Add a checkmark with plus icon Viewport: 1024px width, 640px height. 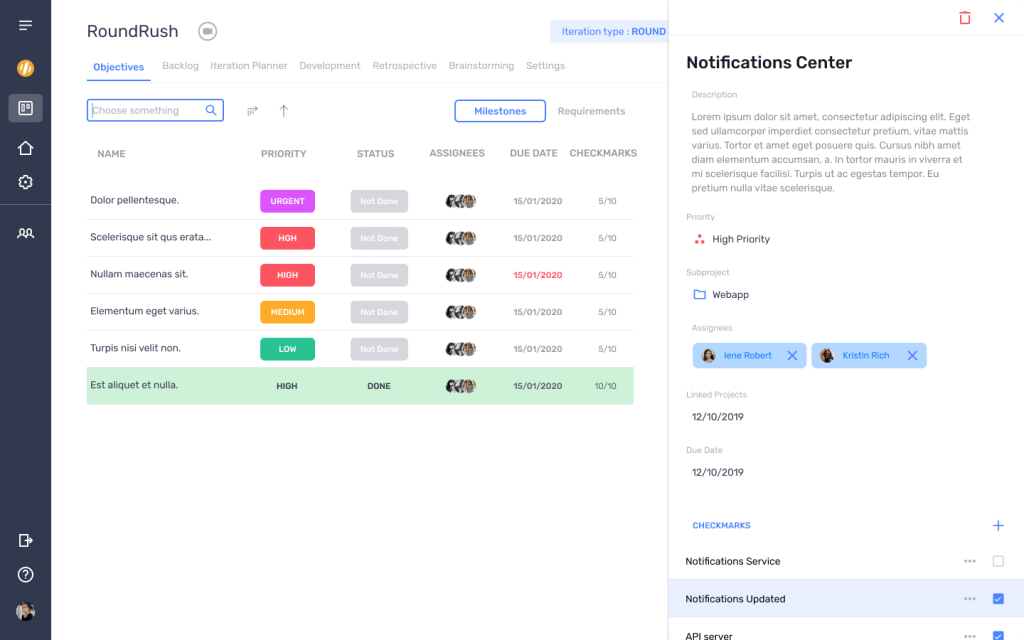point(997,526)
